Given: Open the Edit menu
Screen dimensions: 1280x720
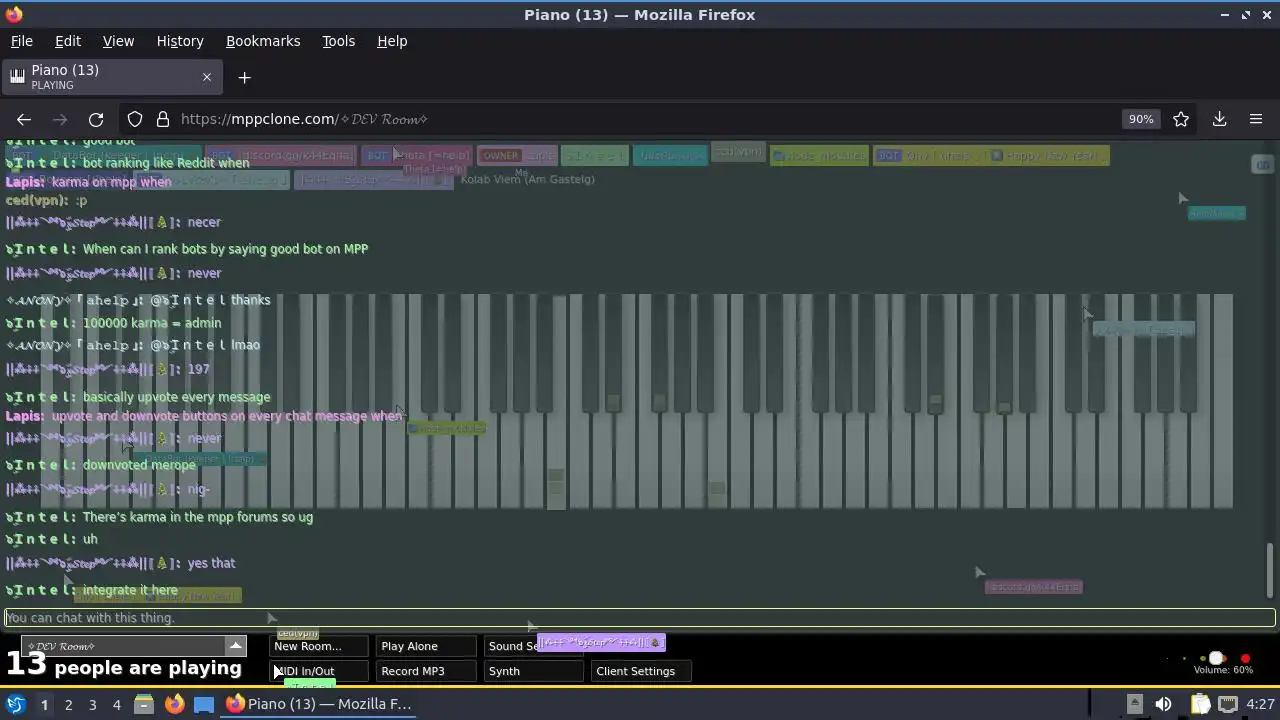Looking at the screenshot, I should pyautogui.click(x=68, y=41).
